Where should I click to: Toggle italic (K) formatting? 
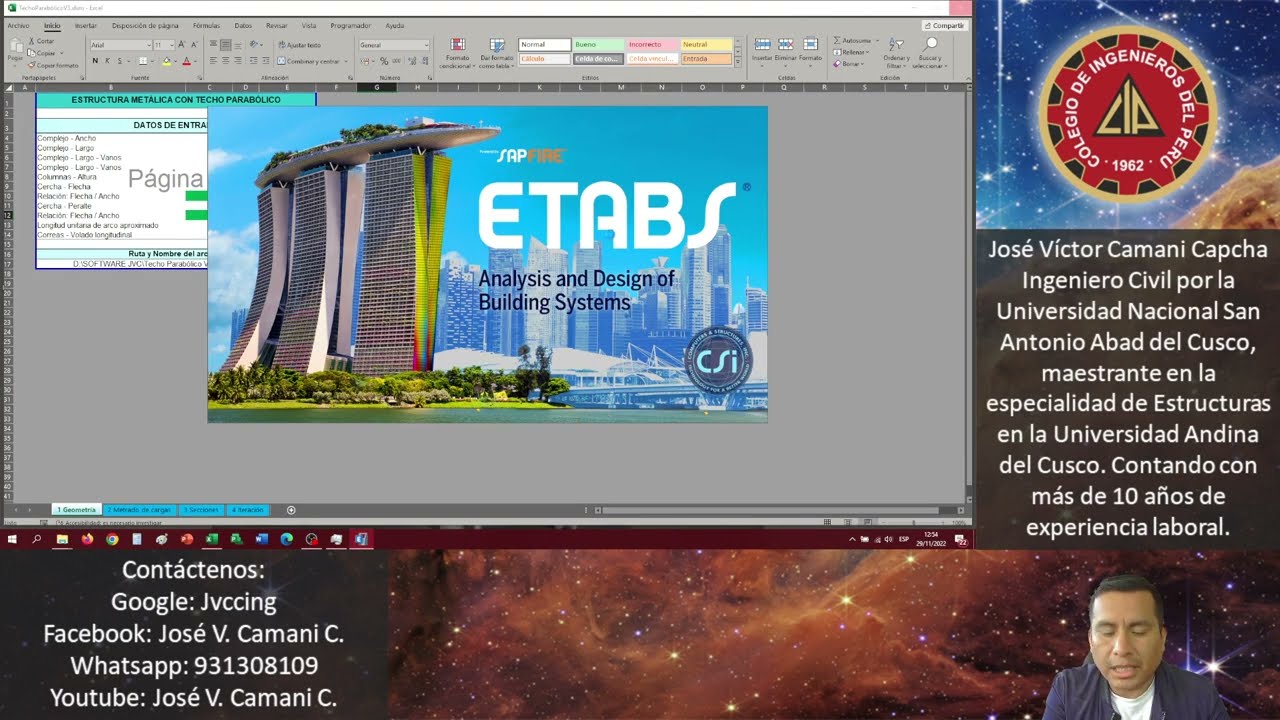[x=108, y=61]
